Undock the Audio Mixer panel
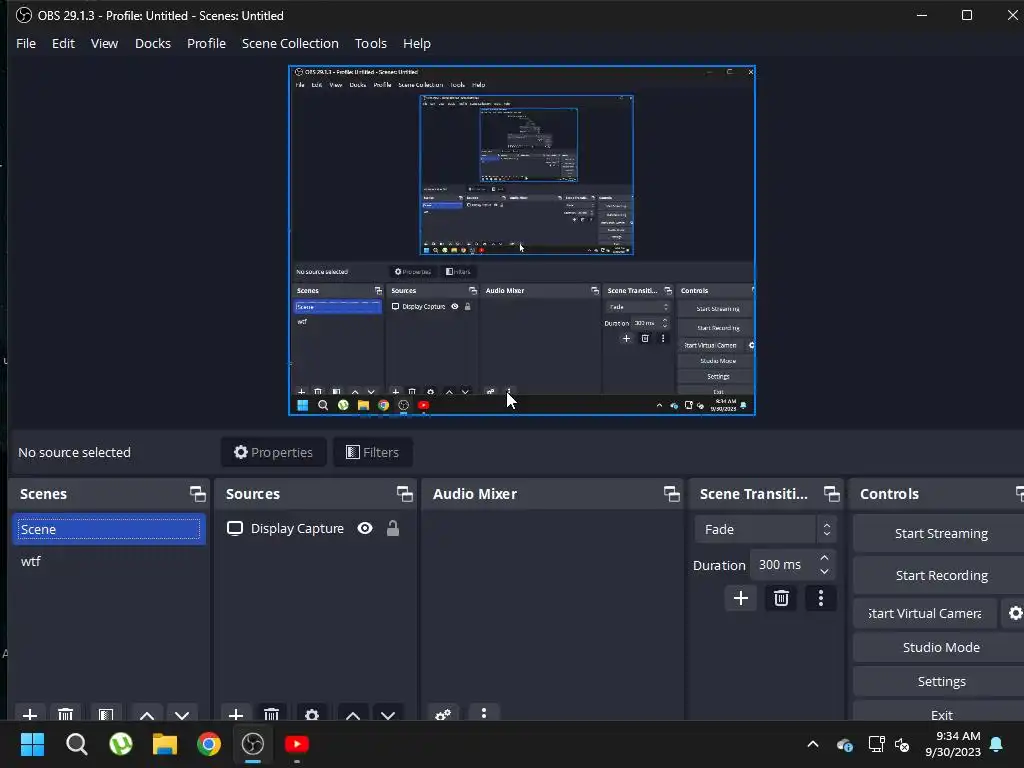Screen dimensions: 1024x768 tap(671, 494)
